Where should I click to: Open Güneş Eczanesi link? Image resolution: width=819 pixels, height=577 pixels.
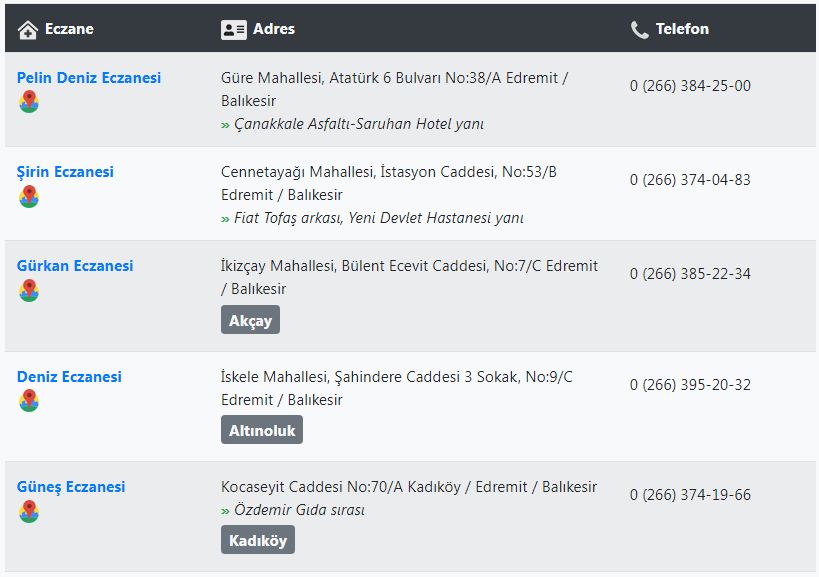[71, 487]
